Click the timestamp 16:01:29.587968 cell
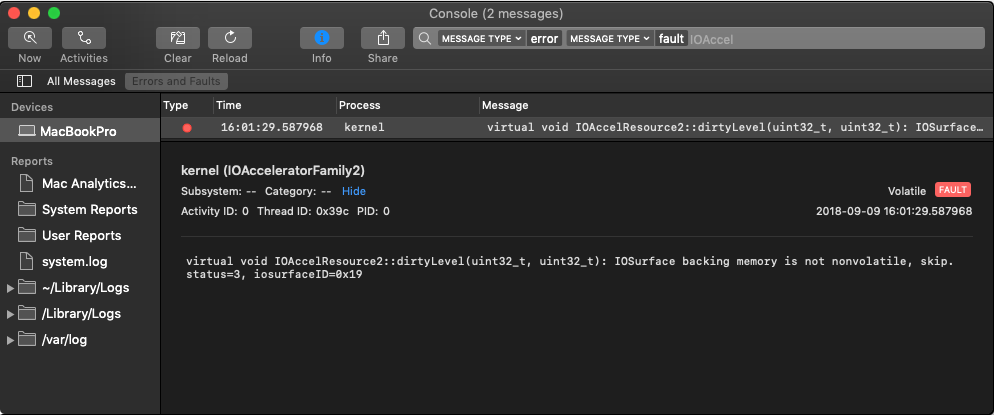Screen dimensions: 994x415 (x=271, y=127)
